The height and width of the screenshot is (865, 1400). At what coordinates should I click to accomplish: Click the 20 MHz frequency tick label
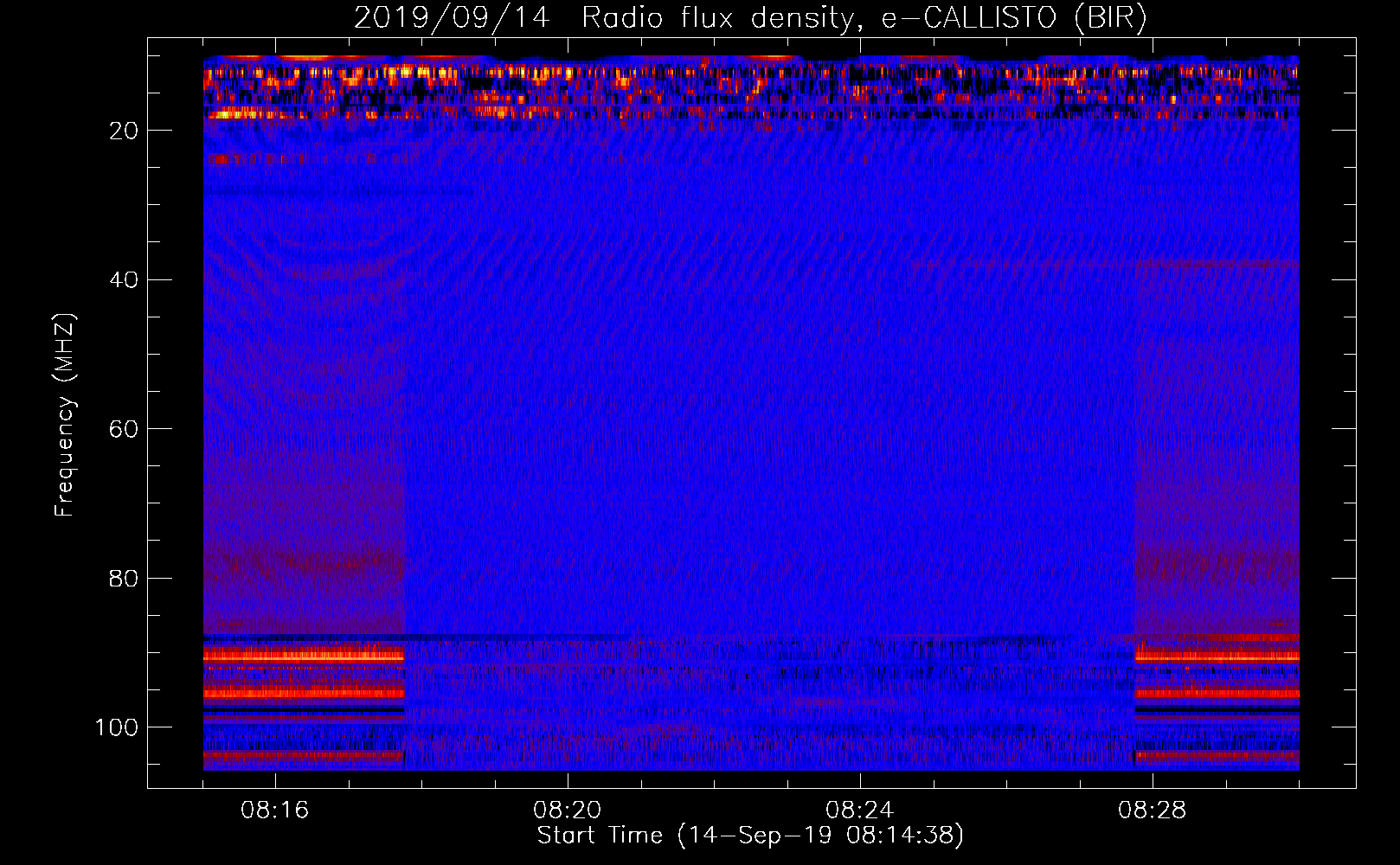coord(125,131)
